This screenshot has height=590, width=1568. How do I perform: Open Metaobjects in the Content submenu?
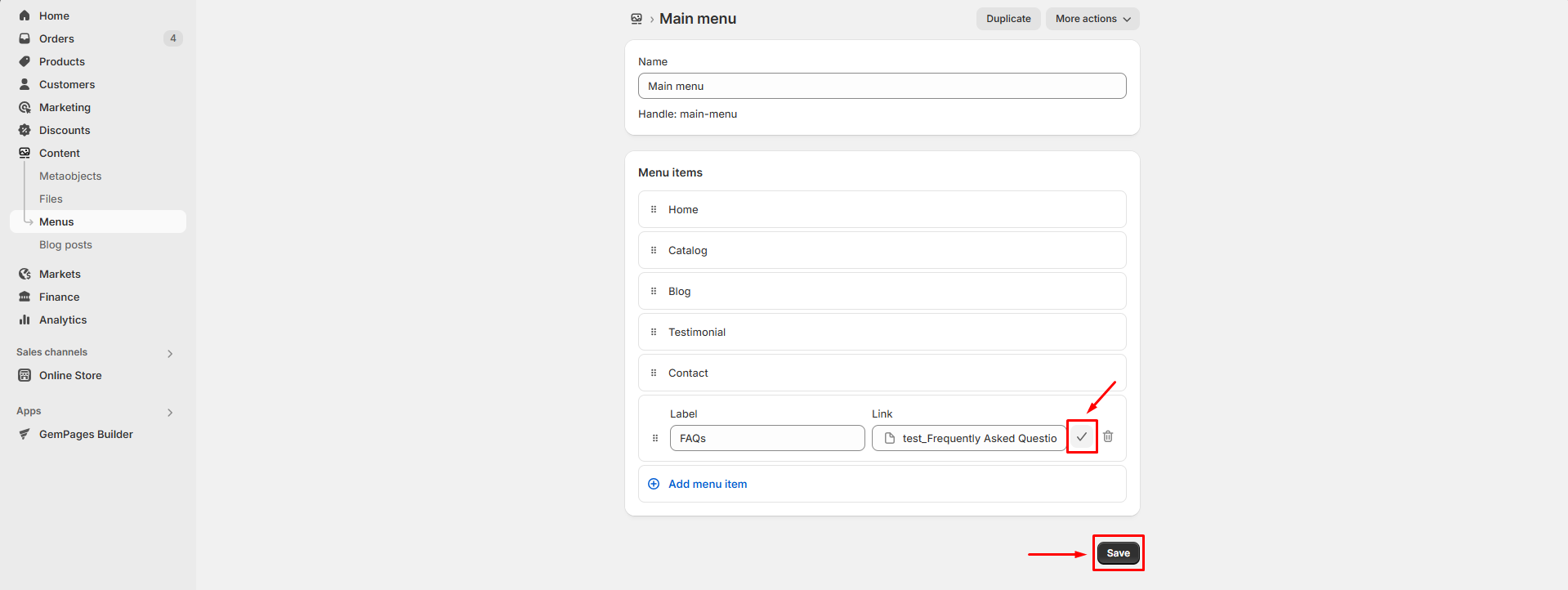[70, 177]
